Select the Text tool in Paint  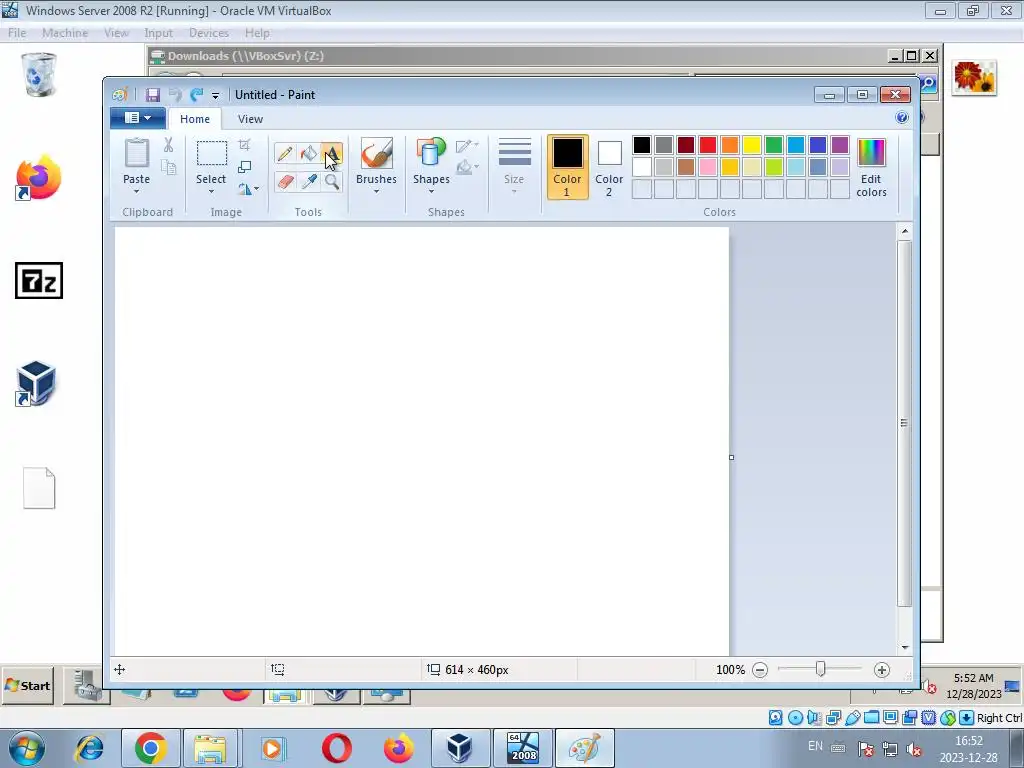tap(332, 153)
